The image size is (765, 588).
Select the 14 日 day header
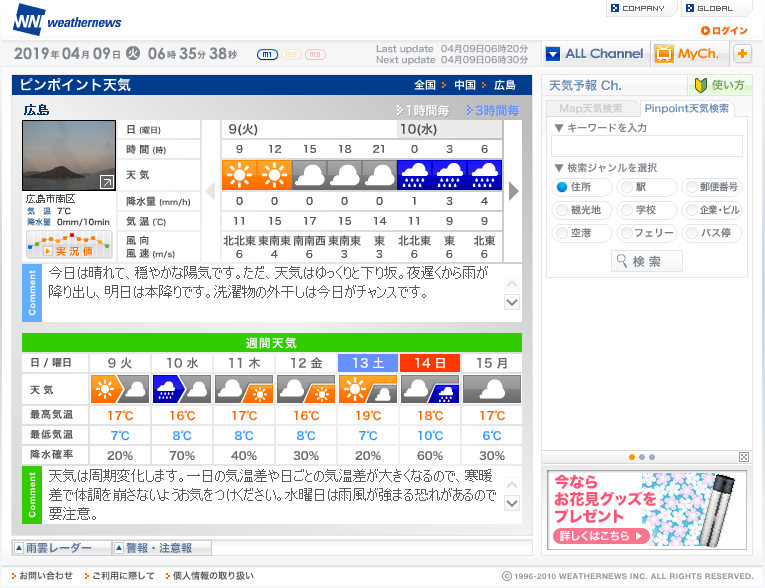coord(430,363)
